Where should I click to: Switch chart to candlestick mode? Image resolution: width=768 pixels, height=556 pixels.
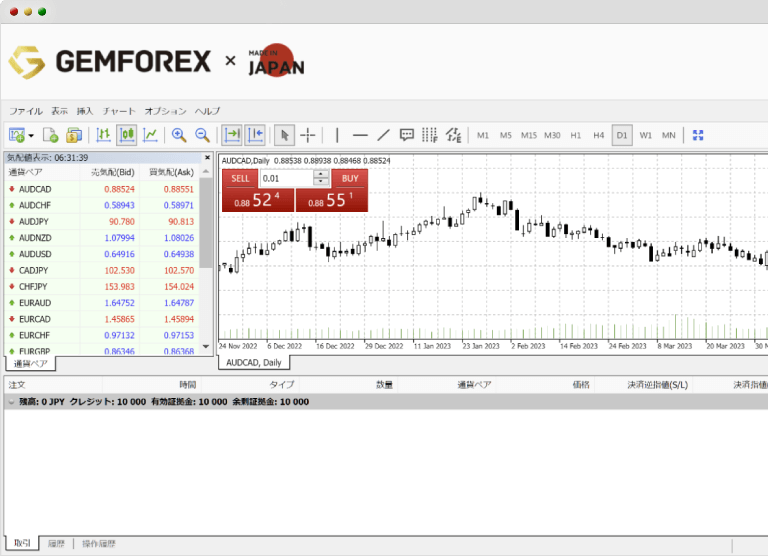coord(127,135)
